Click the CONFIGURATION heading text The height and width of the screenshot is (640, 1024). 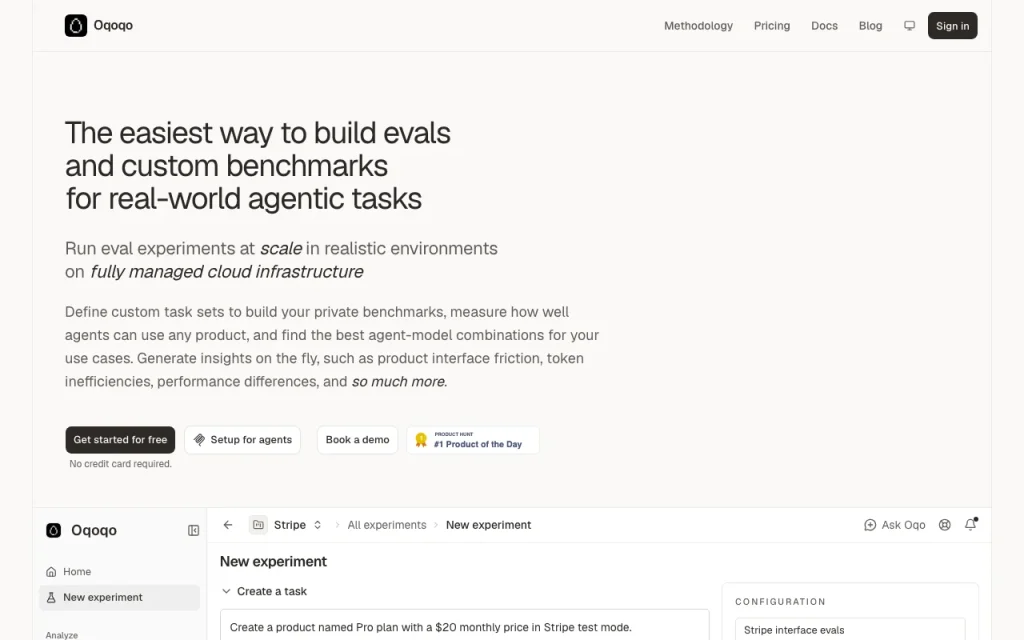pos(780,601)
